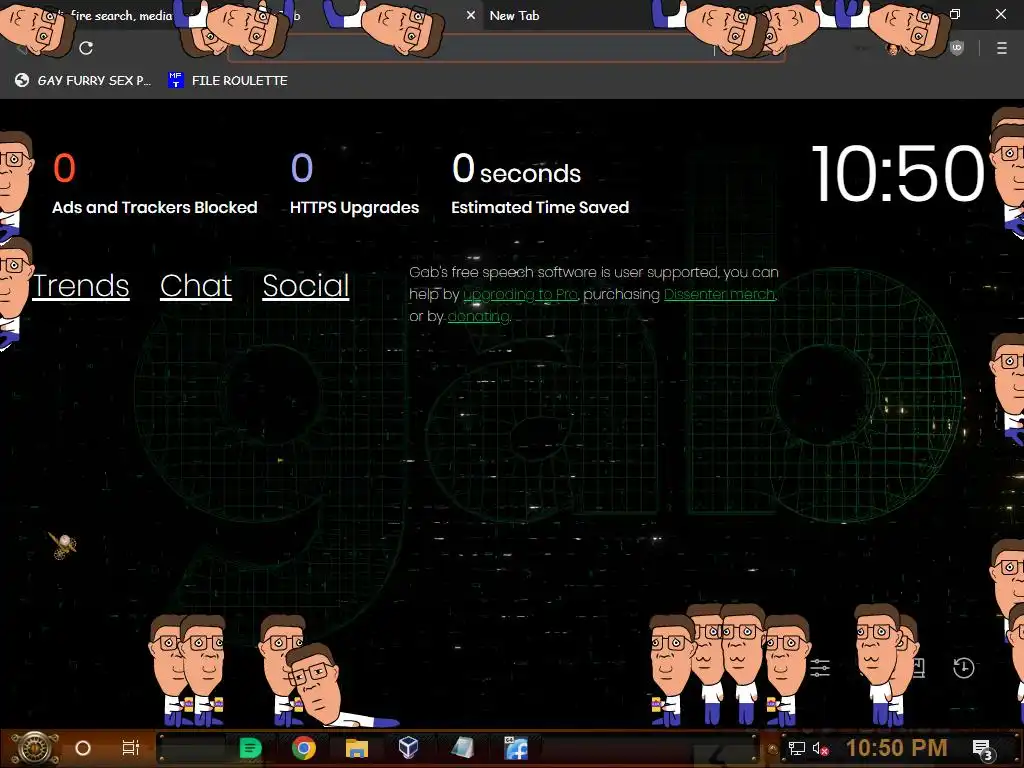Switch to the New Tab tab
Image resolution: width=1024 pixels, height=768 pixels.
point(515,16)
